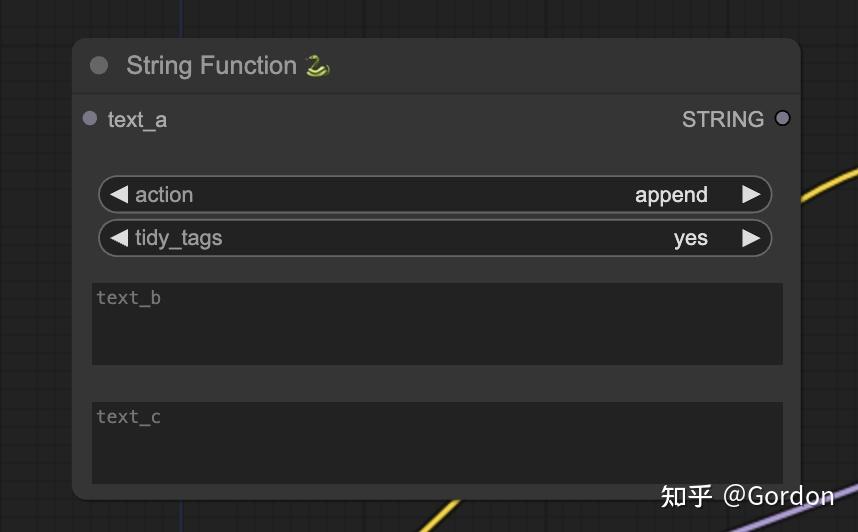Click the STRING output connector dot
The image size is (858, 532).
pos(782,119)
